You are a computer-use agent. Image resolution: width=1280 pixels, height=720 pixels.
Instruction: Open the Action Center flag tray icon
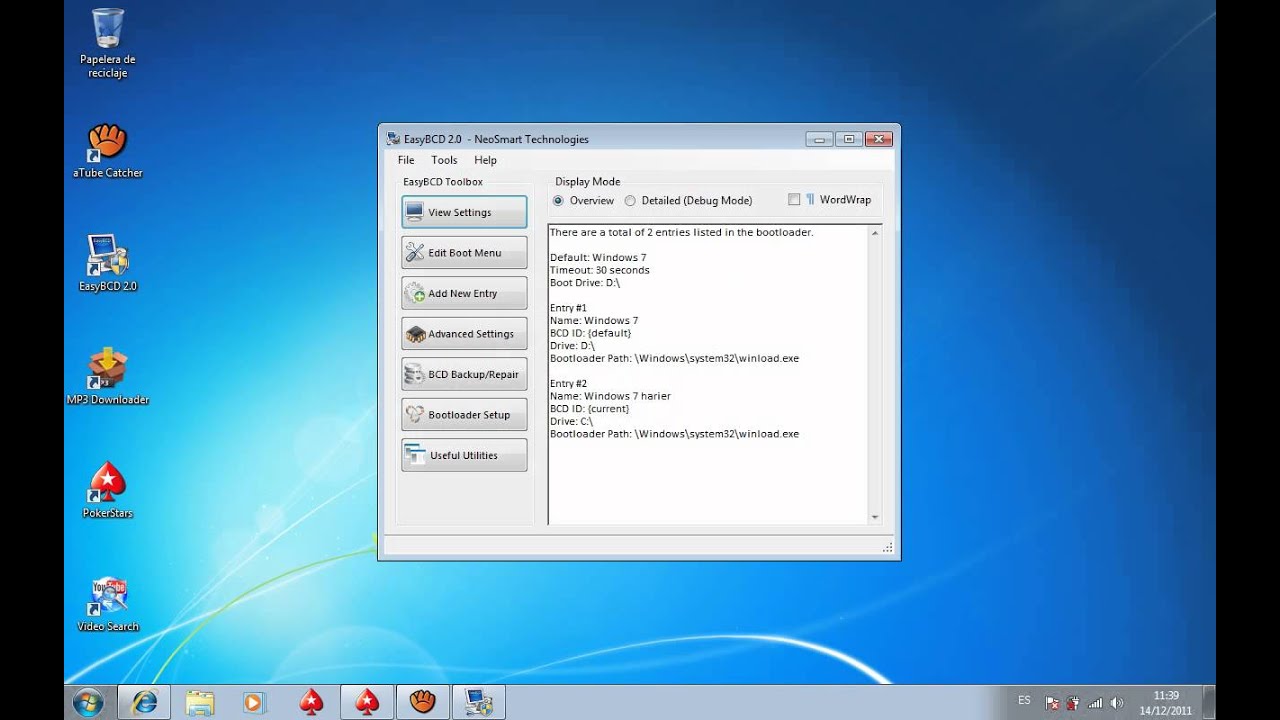coord(1052,703)
